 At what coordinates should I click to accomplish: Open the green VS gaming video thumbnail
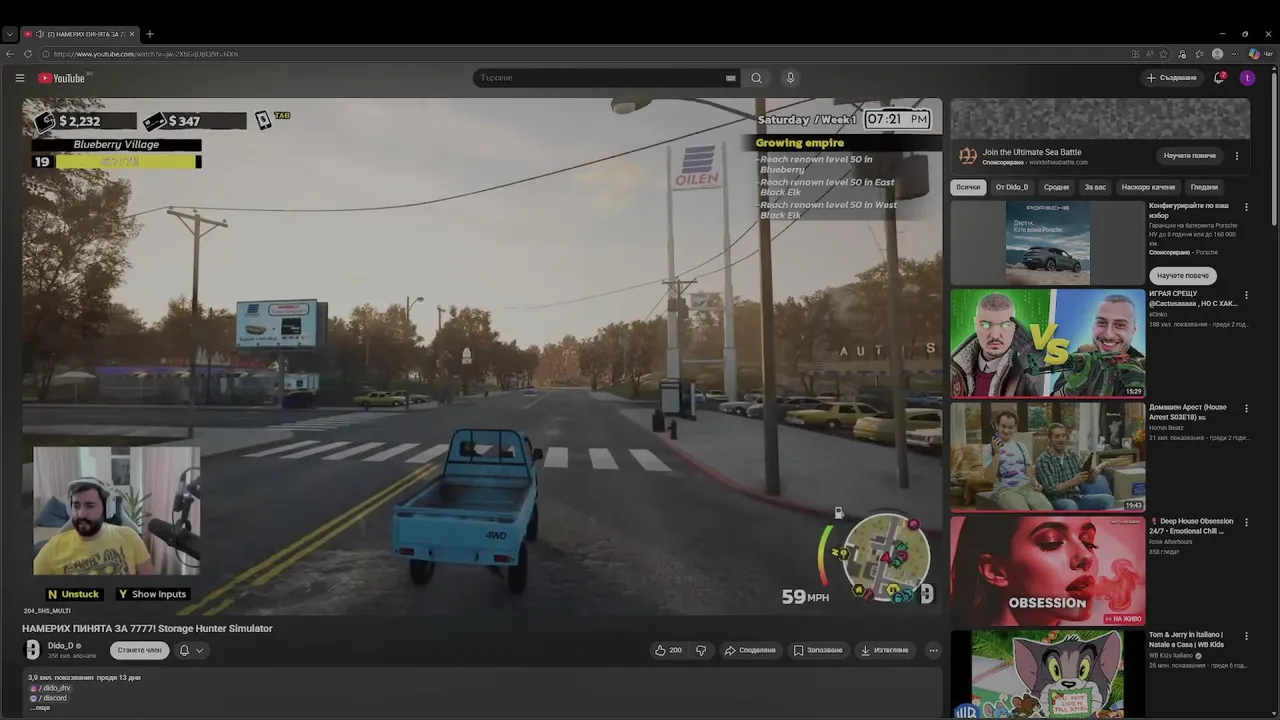tap(1047, 343)
